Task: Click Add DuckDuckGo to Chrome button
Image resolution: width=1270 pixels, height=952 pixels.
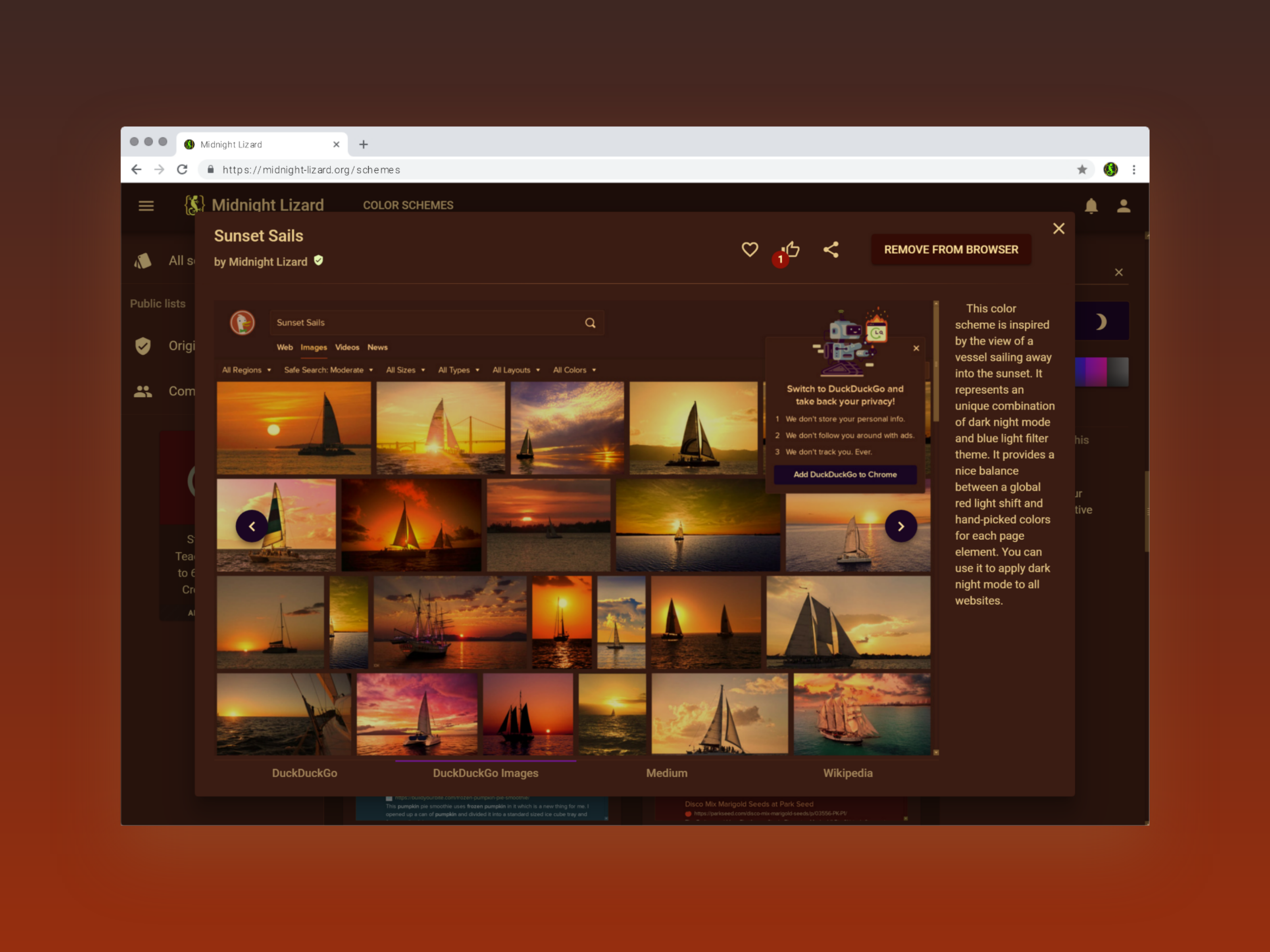Action: [845, 474]
